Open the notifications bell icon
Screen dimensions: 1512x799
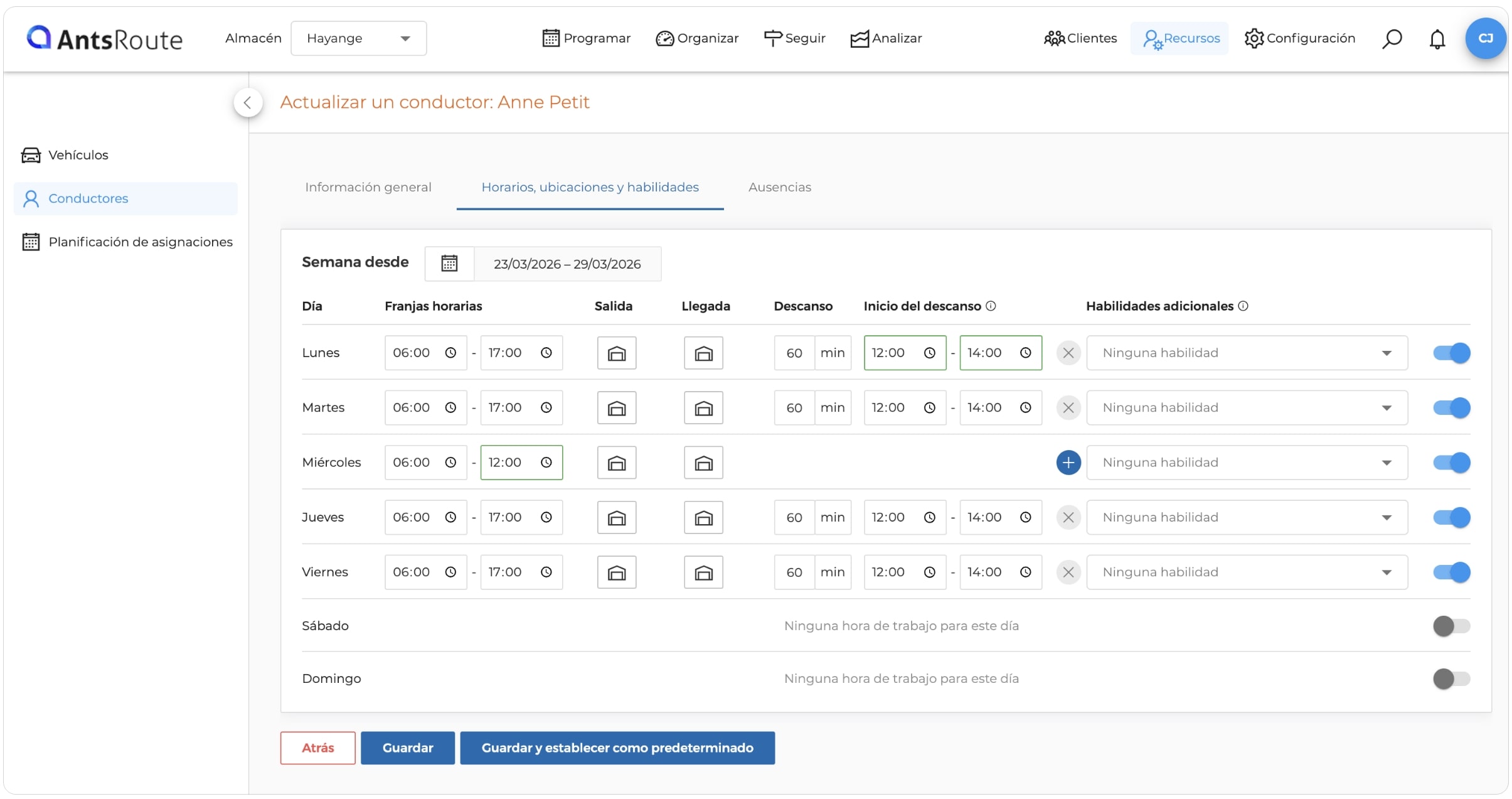[x=1437, y=39]
